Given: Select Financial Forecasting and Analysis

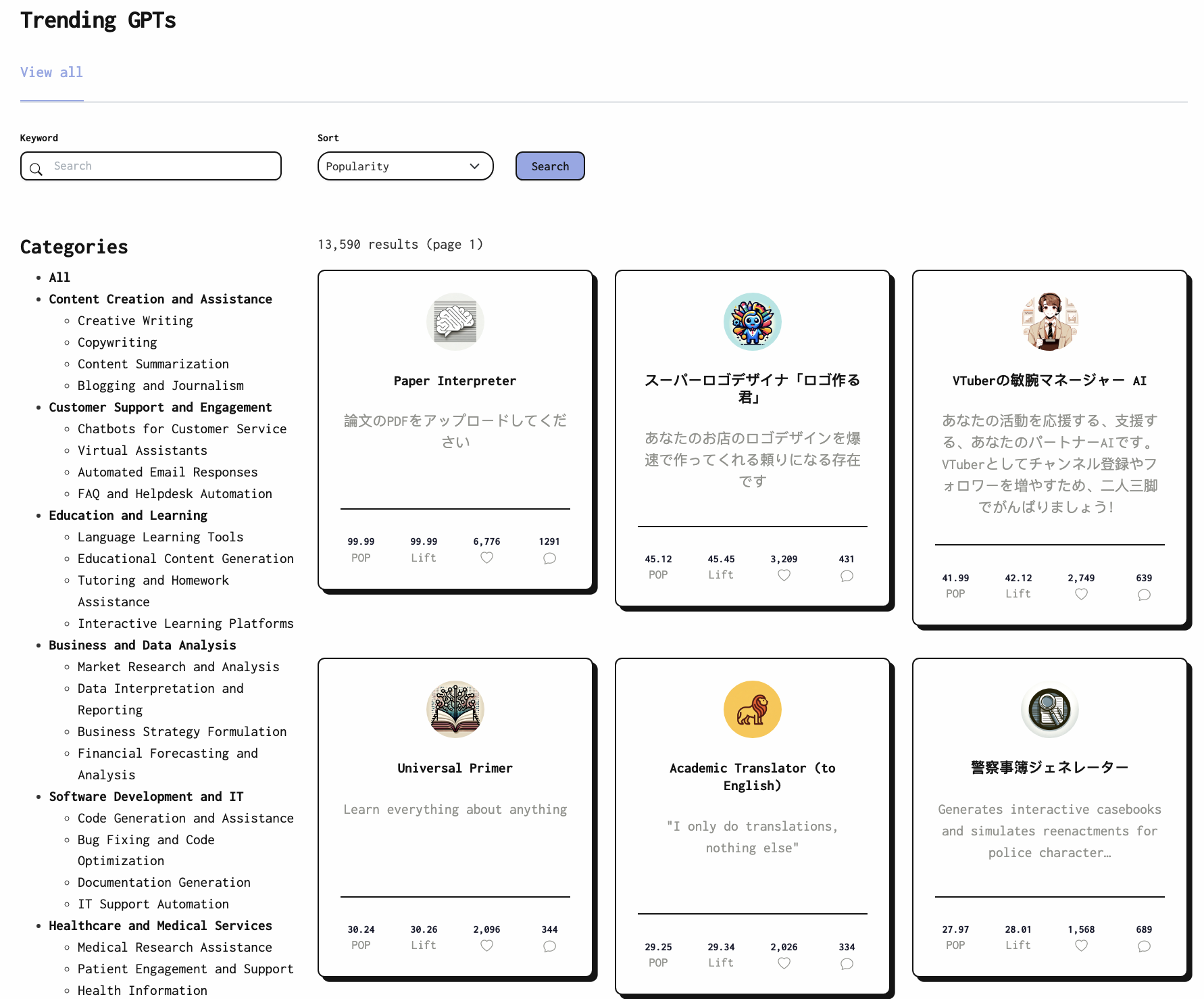Looking at the screenshot, I should click(168, 764).
